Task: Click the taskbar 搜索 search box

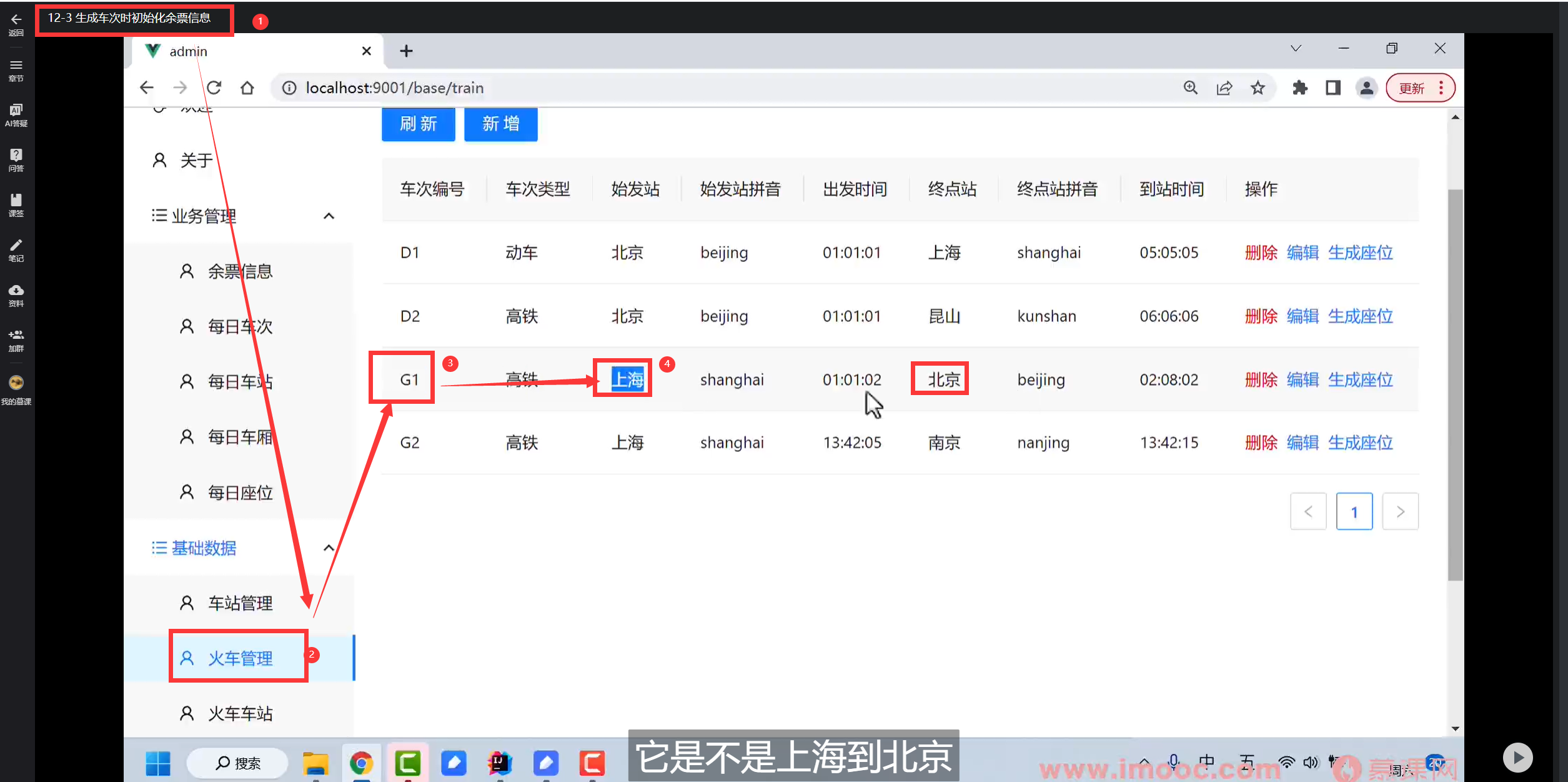Action: [x=237, y=763]
